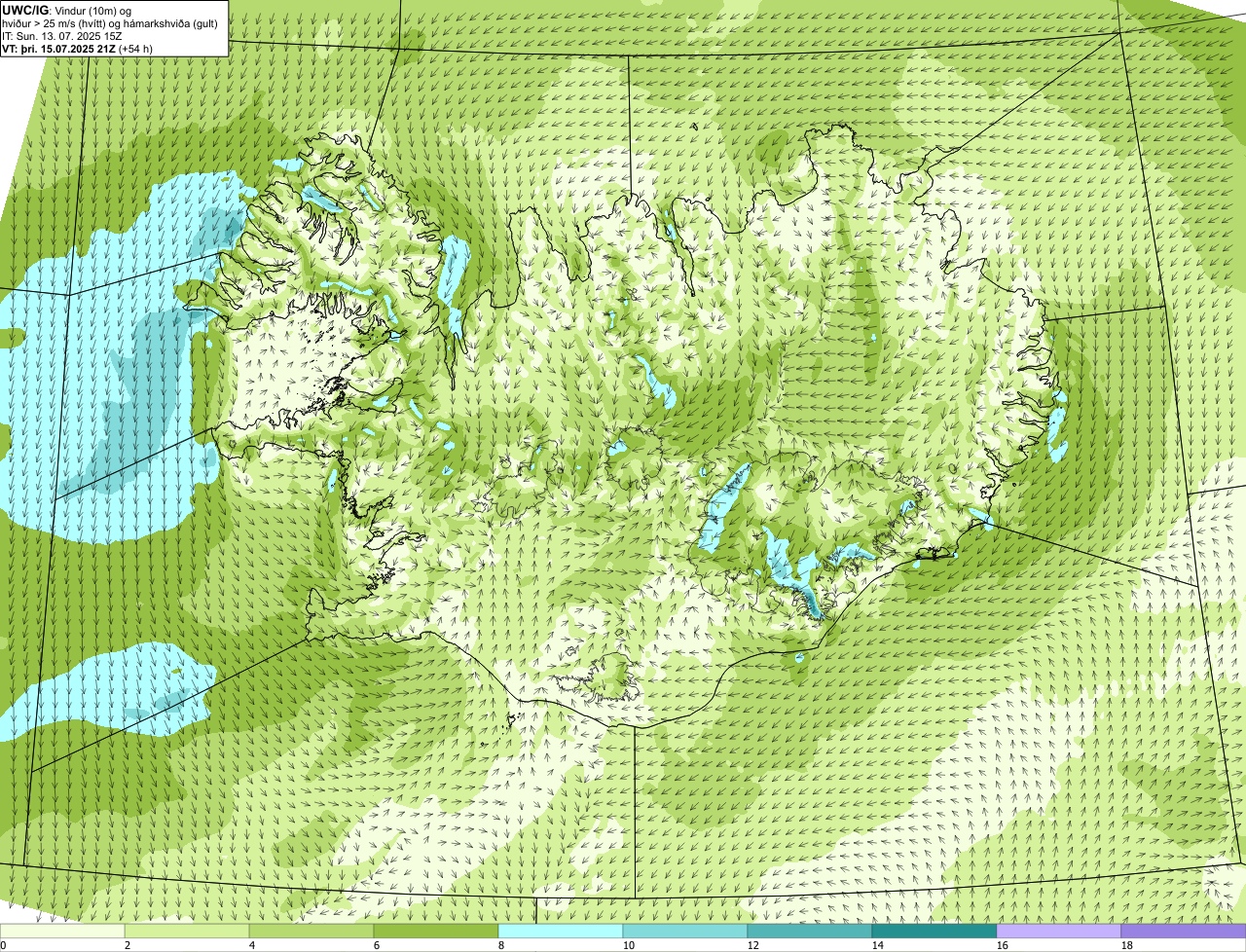
Task: Select the '4' tick label on the color scale
Action: [252, 945]
